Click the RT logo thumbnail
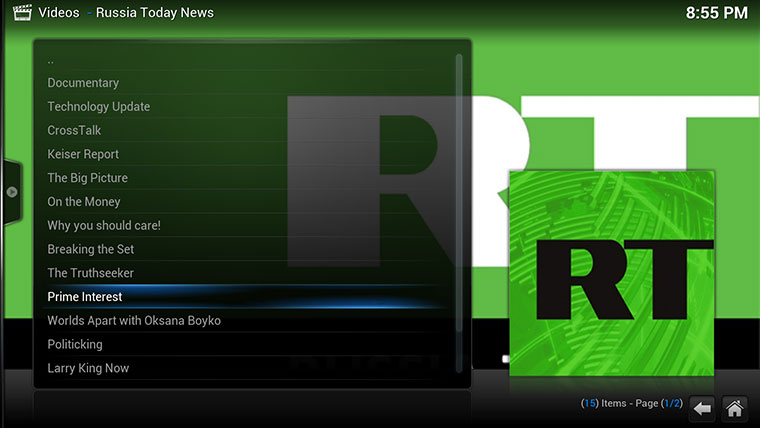 [x=611, y=273]
